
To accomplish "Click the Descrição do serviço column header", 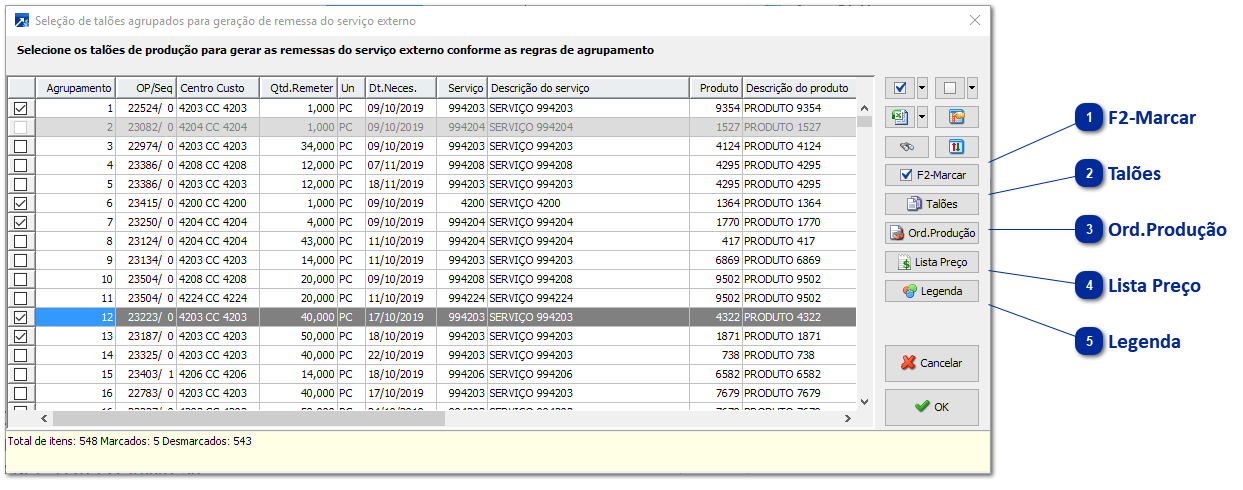I will [x=588, y=88].
